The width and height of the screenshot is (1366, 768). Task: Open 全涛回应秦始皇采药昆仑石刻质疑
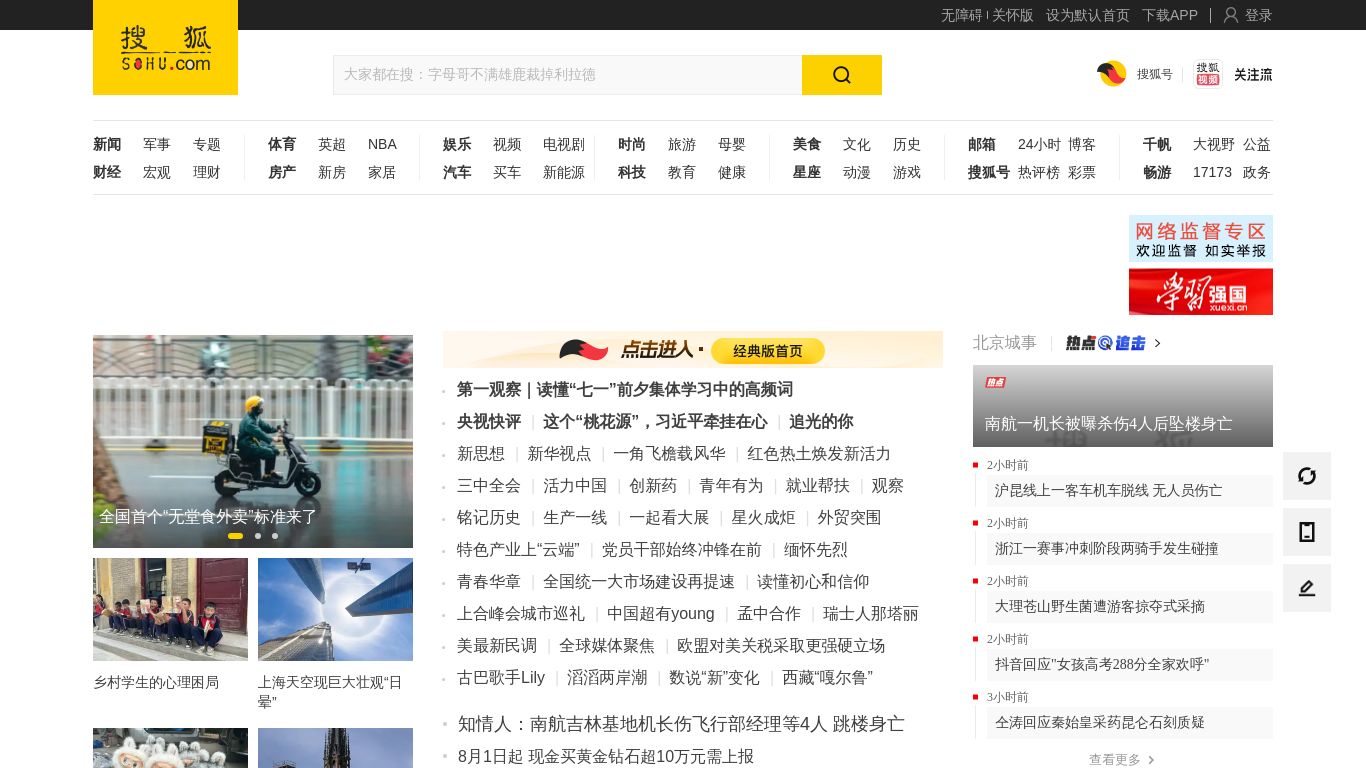tap(1130, 722)
